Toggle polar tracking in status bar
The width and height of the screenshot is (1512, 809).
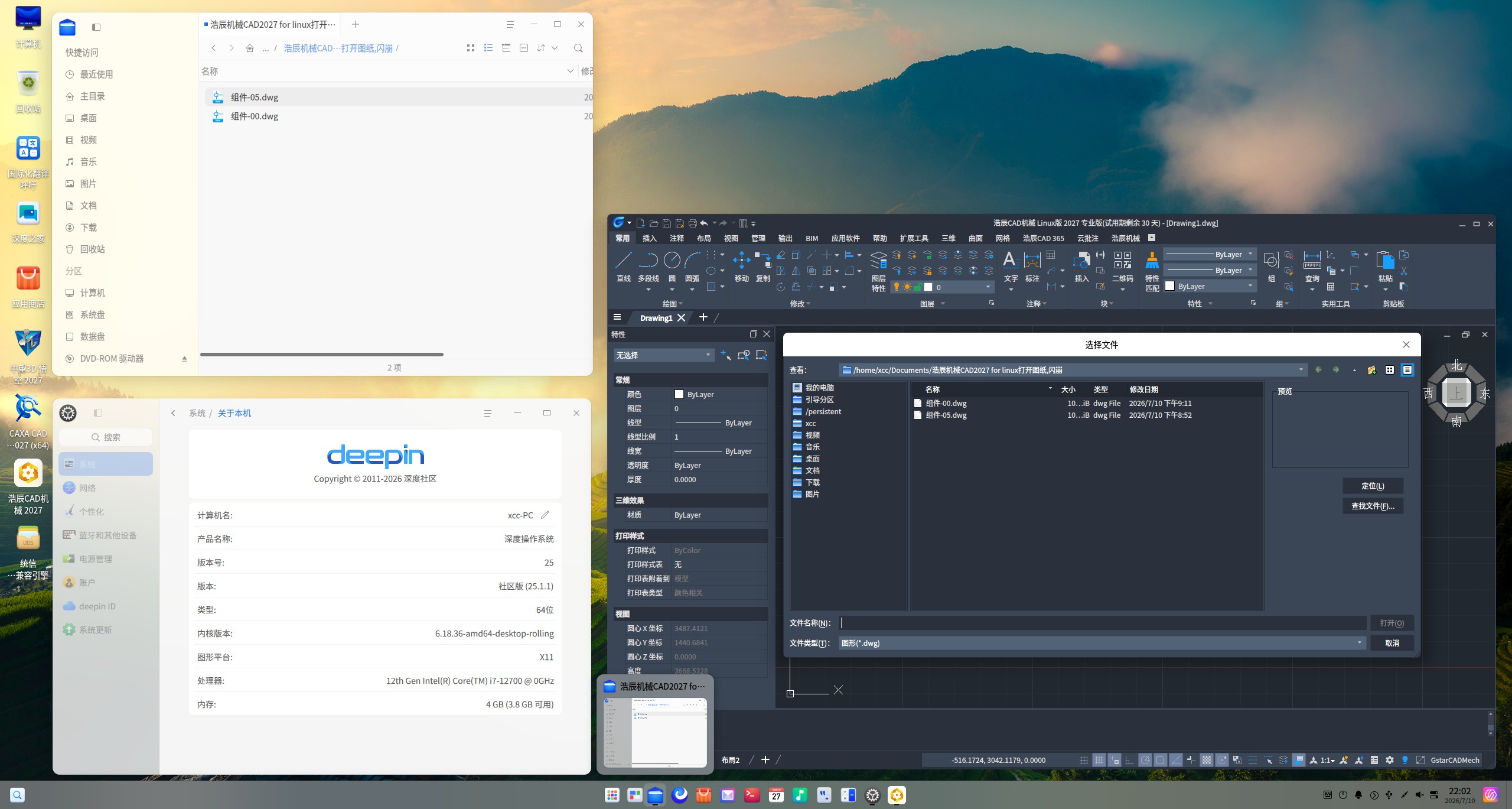[x=1145, y=760]
